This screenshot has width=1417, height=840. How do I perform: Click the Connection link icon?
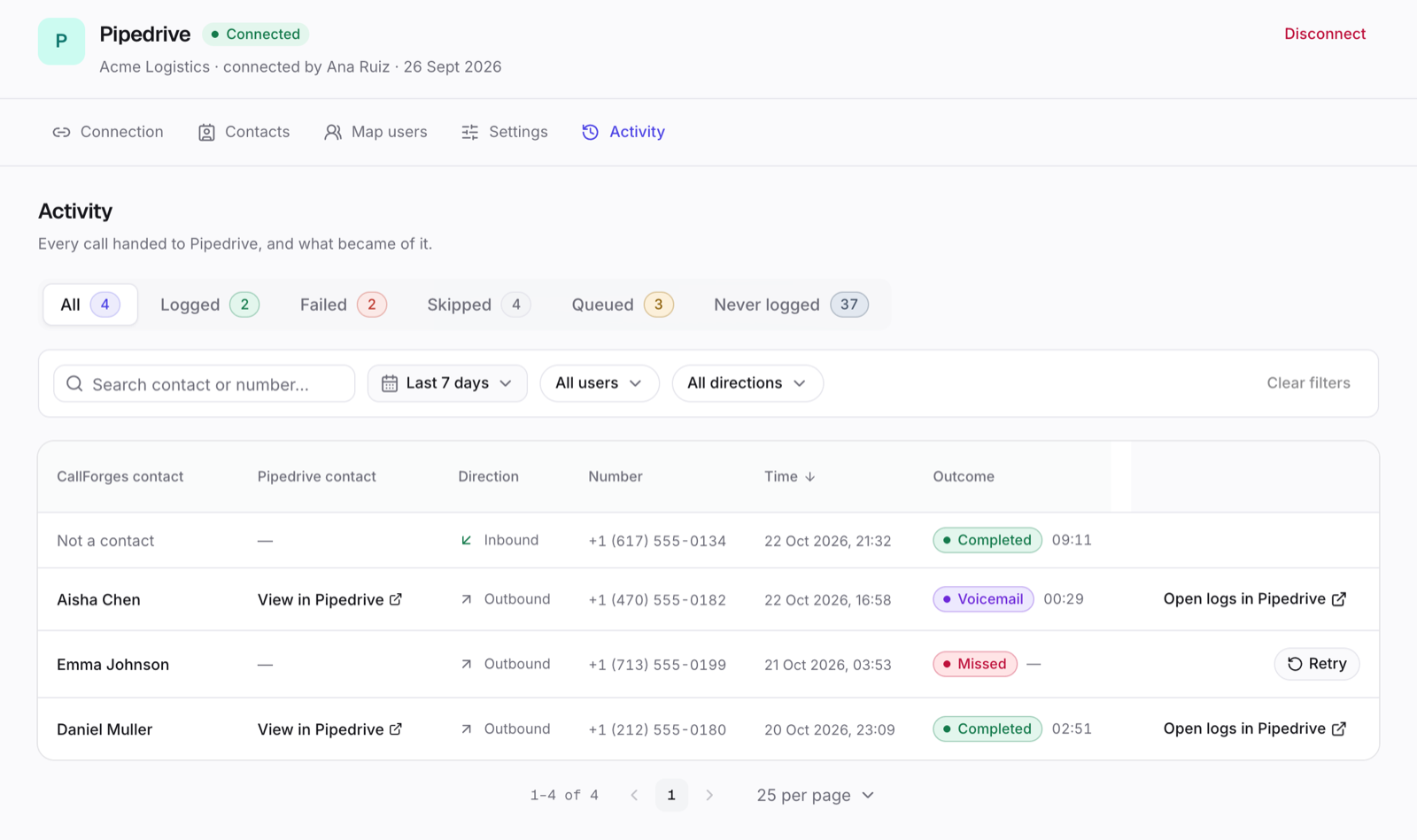pyautogui.click(x=61, y=132)
